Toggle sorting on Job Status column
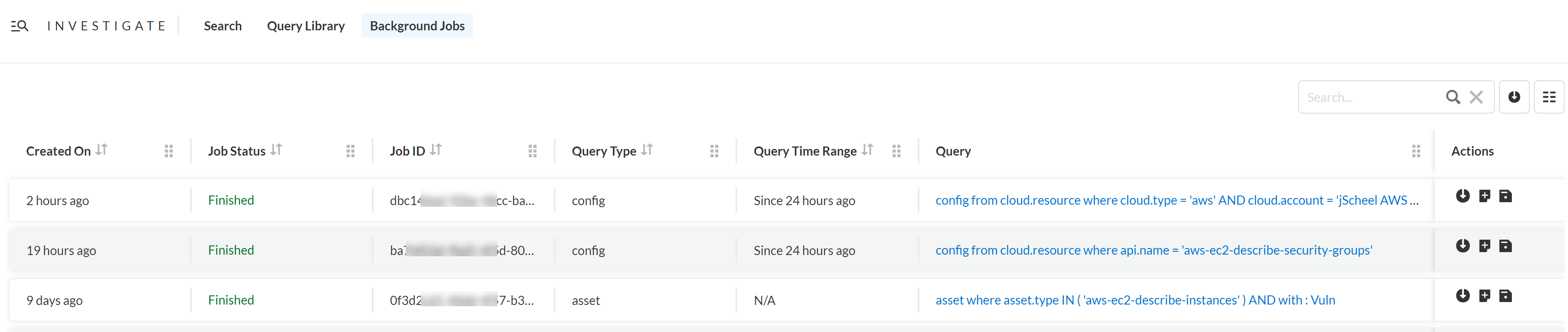 [277, 150]
